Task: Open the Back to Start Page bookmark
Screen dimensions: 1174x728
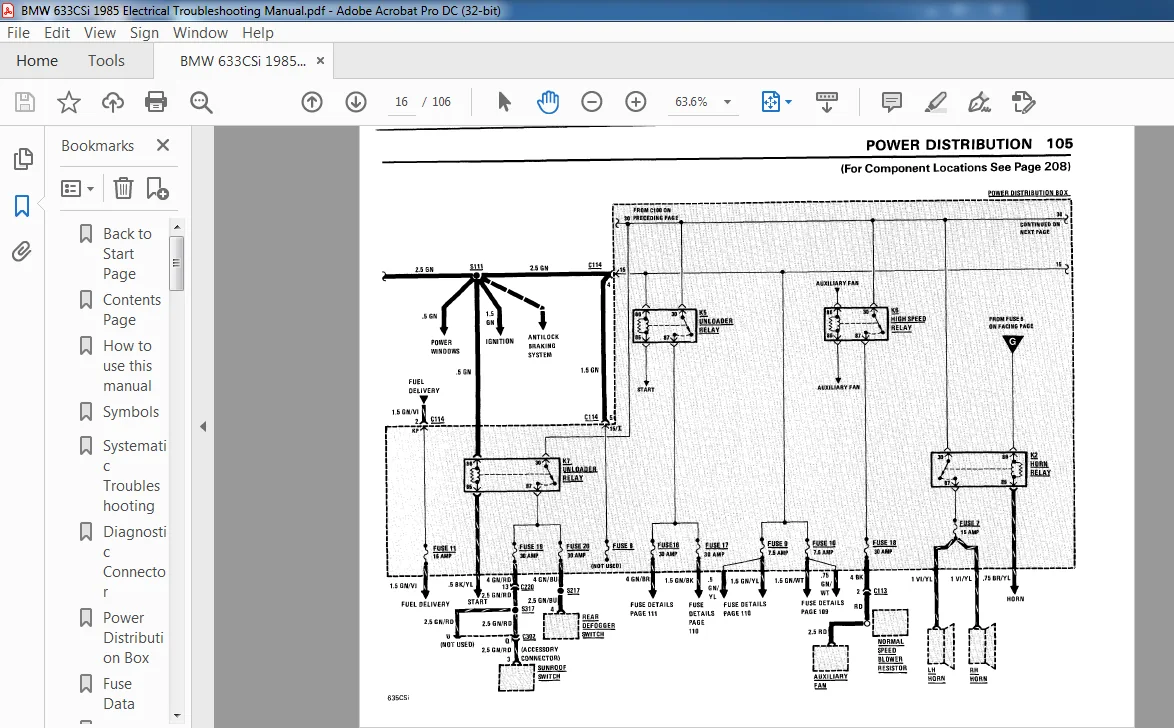Action: point(127,254)
